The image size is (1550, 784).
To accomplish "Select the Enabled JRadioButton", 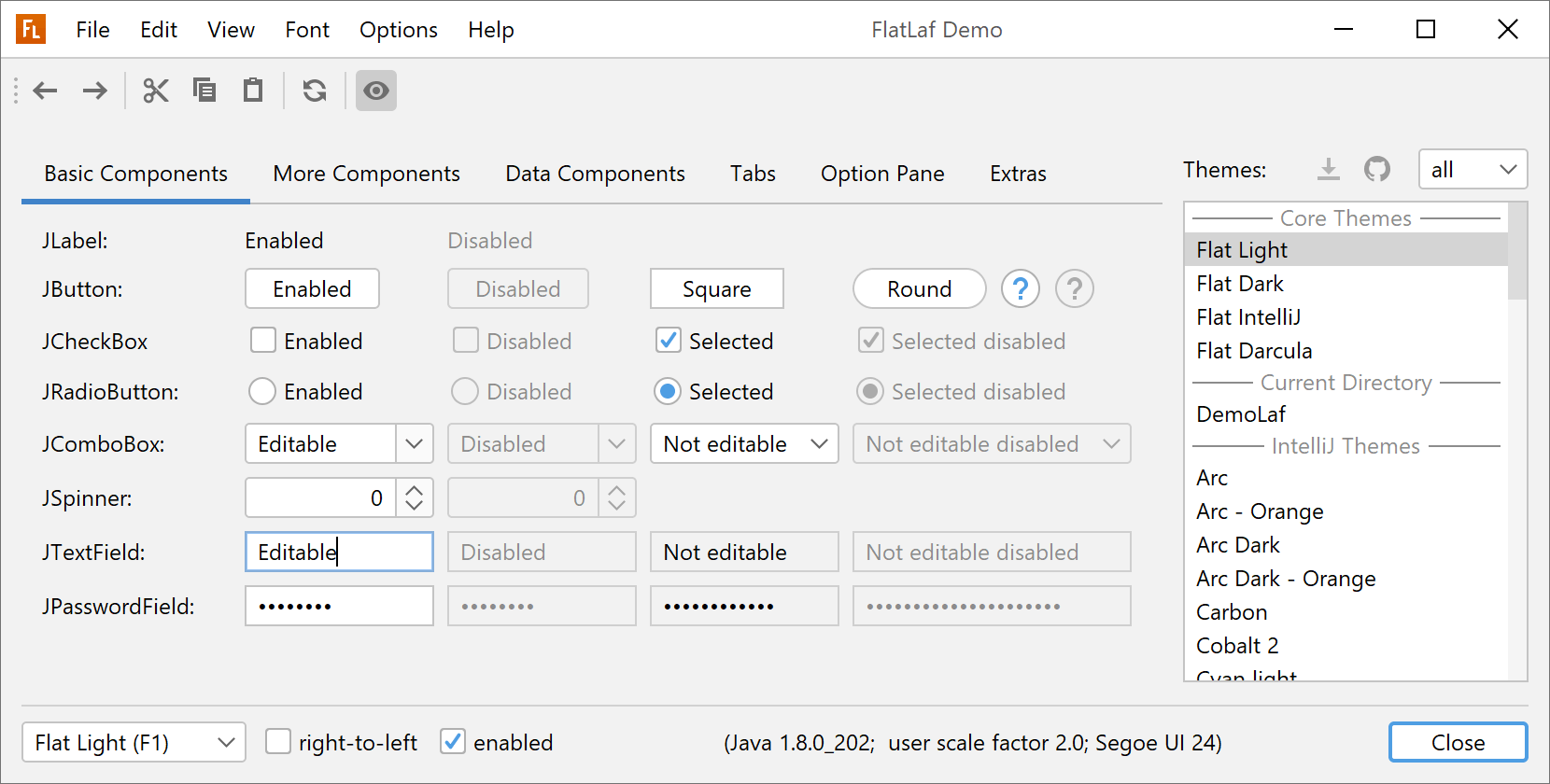I will coord(262,391).
